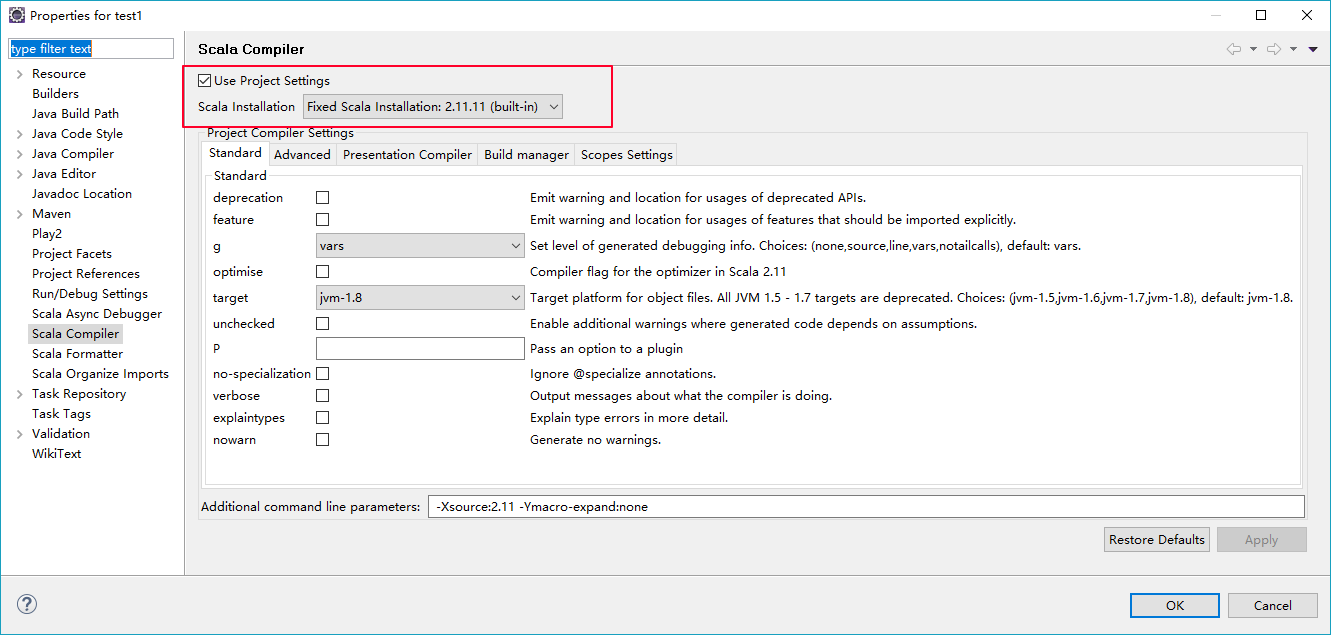The image size is (1331, 635).
Task: Select Validation in the tree
Action: 61,434
